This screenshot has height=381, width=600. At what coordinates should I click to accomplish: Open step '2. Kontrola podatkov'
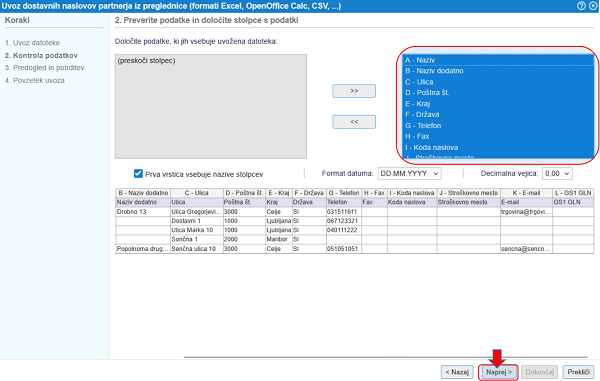(x=41, y=55)
